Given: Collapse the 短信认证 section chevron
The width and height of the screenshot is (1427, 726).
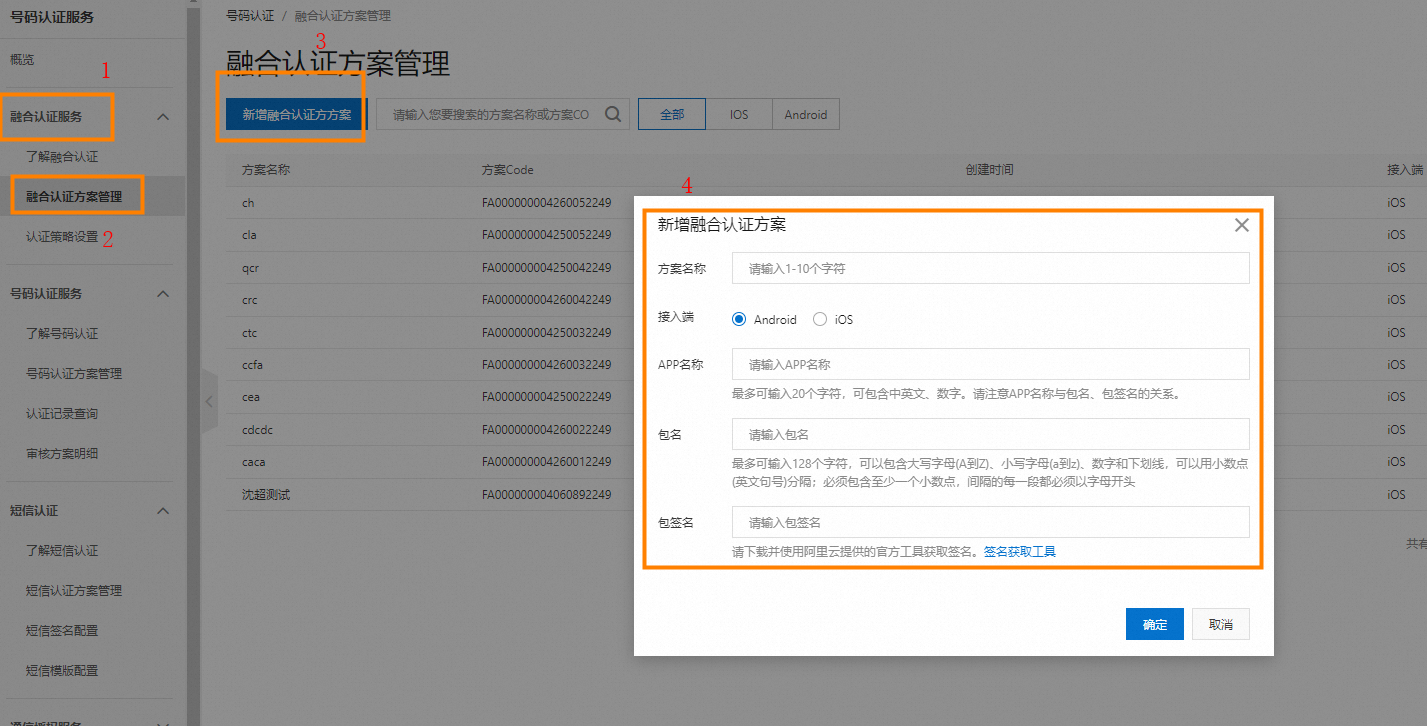Looking at the screenshot, I should [x=164, y=511].
